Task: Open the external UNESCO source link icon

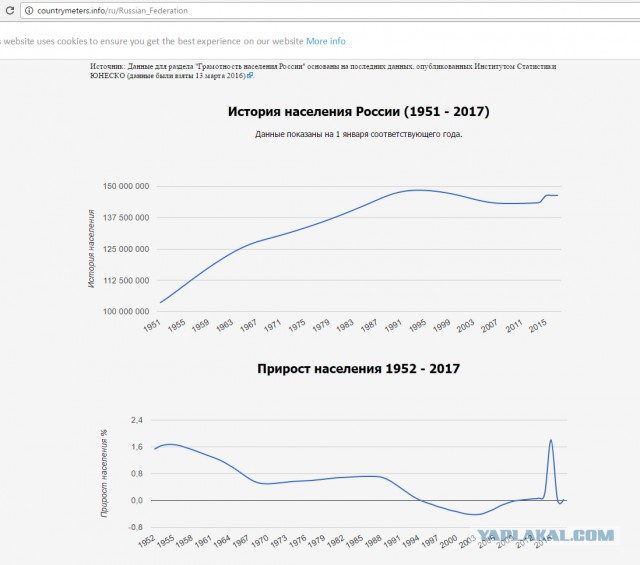Action: [250, 76]
